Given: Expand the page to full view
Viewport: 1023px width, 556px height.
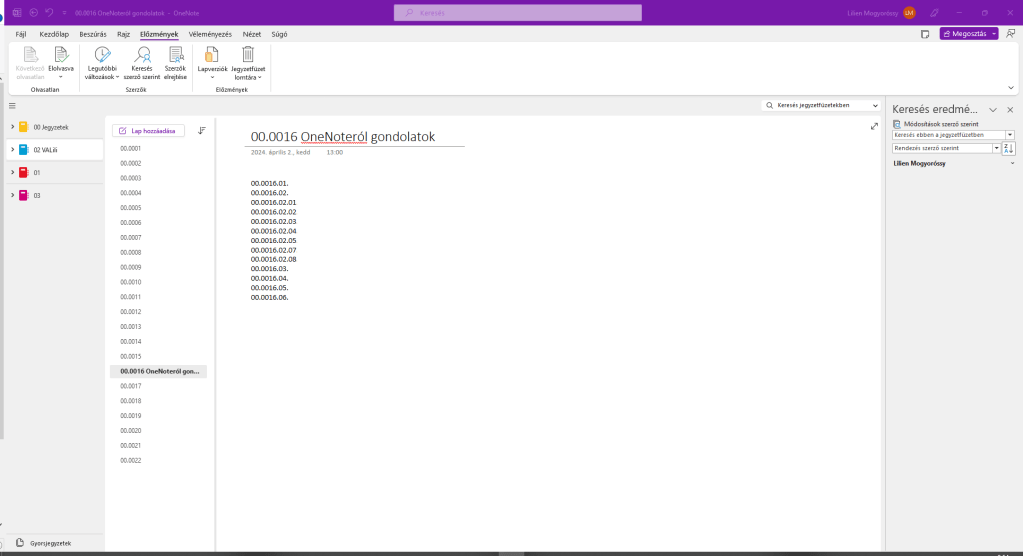Looking at the screenshot, I should (x=875, y=126).
